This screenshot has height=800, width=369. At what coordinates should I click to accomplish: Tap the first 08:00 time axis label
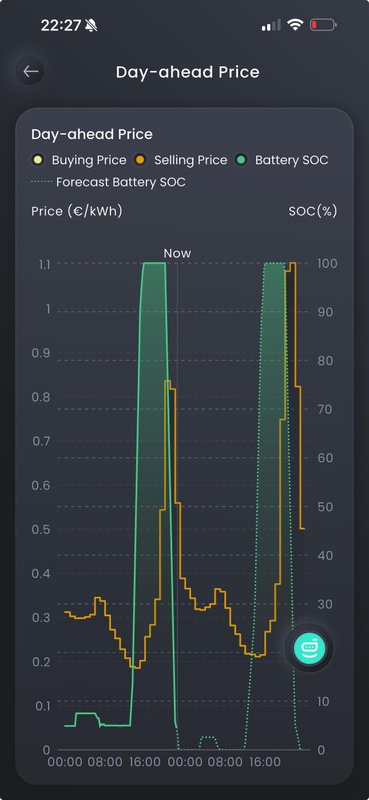[x=105, y=762]
